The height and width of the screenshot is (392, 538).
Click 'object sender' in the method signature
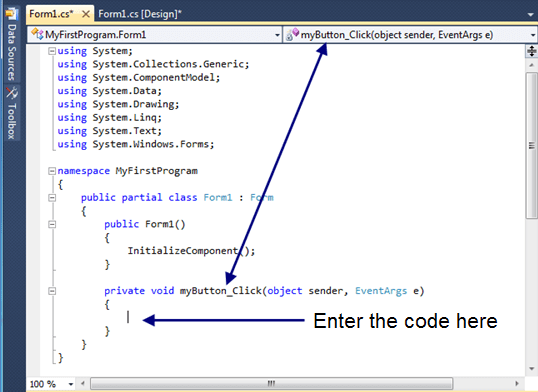305,291
